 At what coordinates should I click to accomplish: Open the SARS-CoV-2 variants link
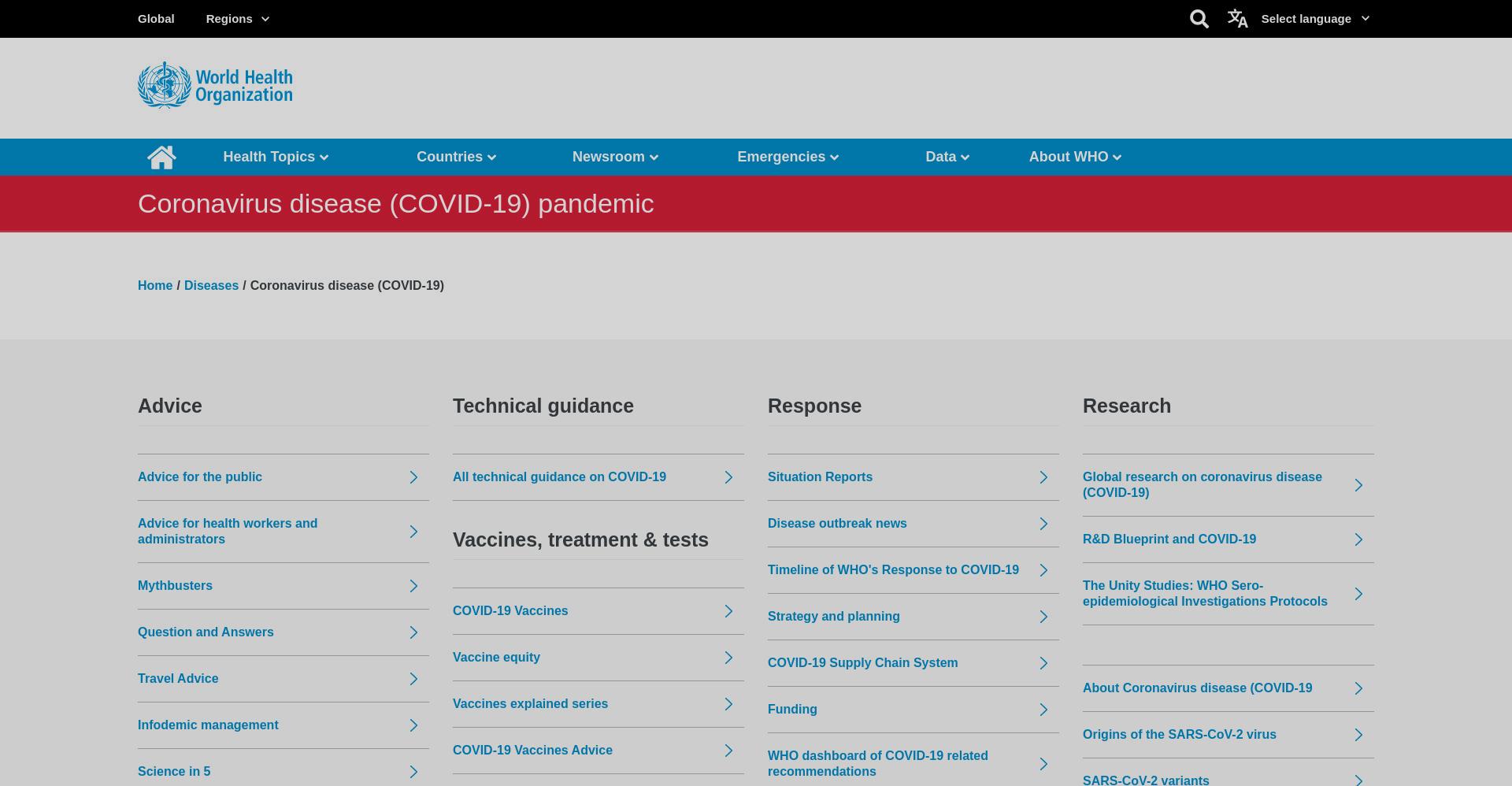pyautogui.click(x=1146, y=780)
